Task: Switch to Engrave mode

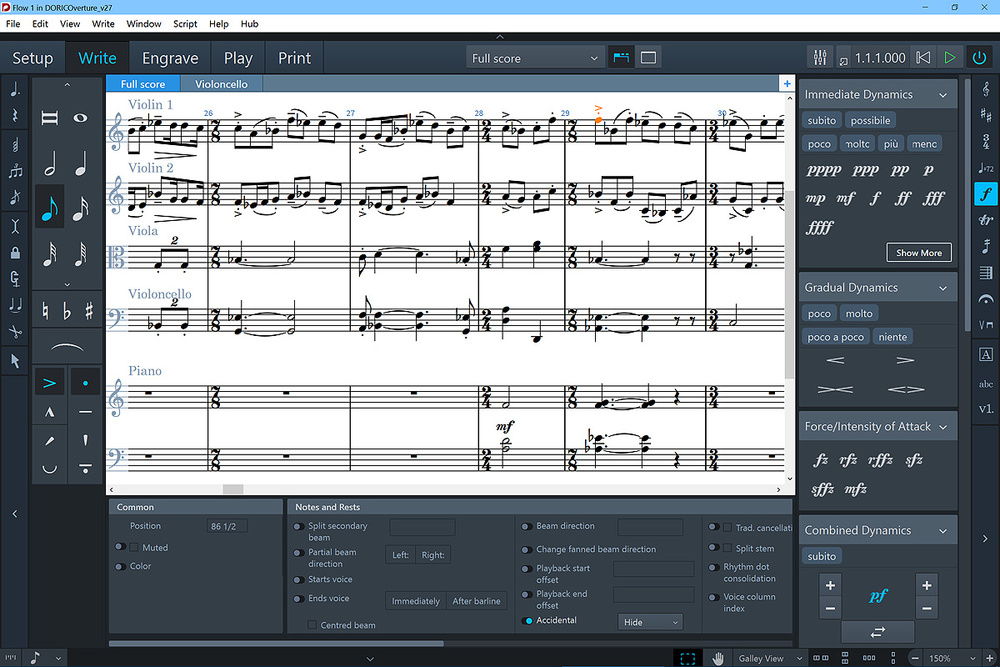Action: [x=170, y=58]
